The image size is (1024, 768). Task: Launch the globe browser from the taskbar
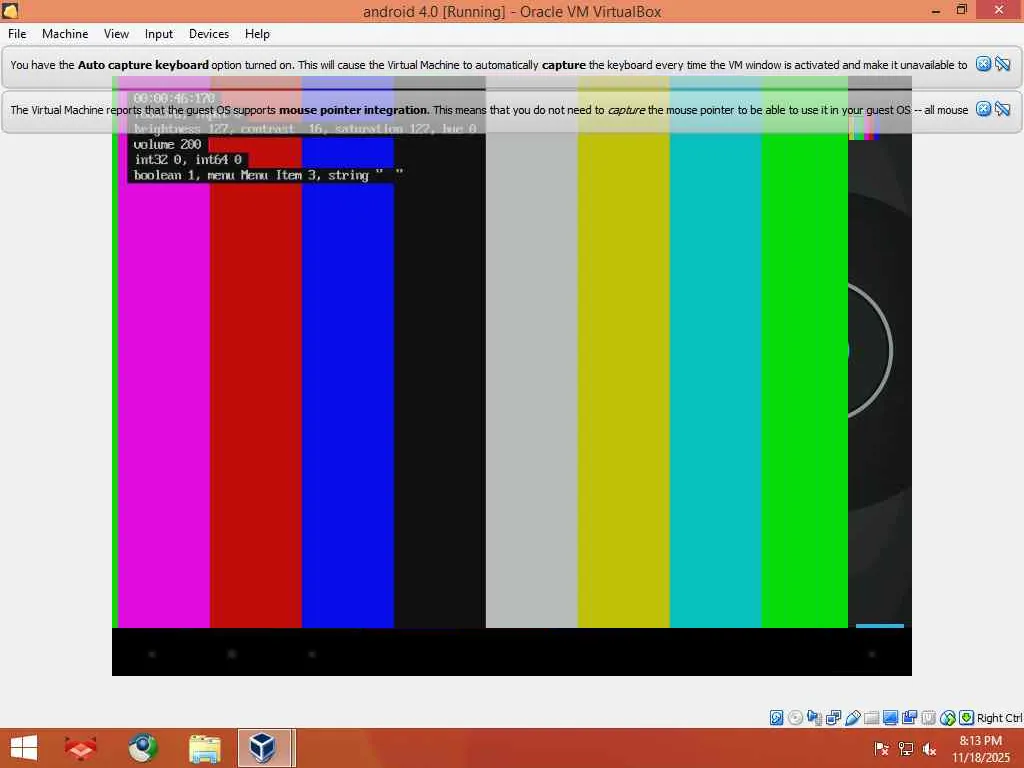143,748
